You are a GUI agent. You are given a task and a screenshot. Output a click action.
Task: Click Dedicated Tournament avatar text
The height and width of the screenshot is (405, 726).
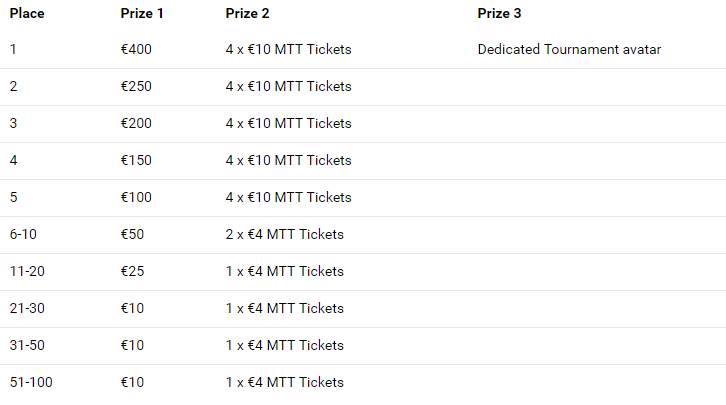(x=569, y=50)
